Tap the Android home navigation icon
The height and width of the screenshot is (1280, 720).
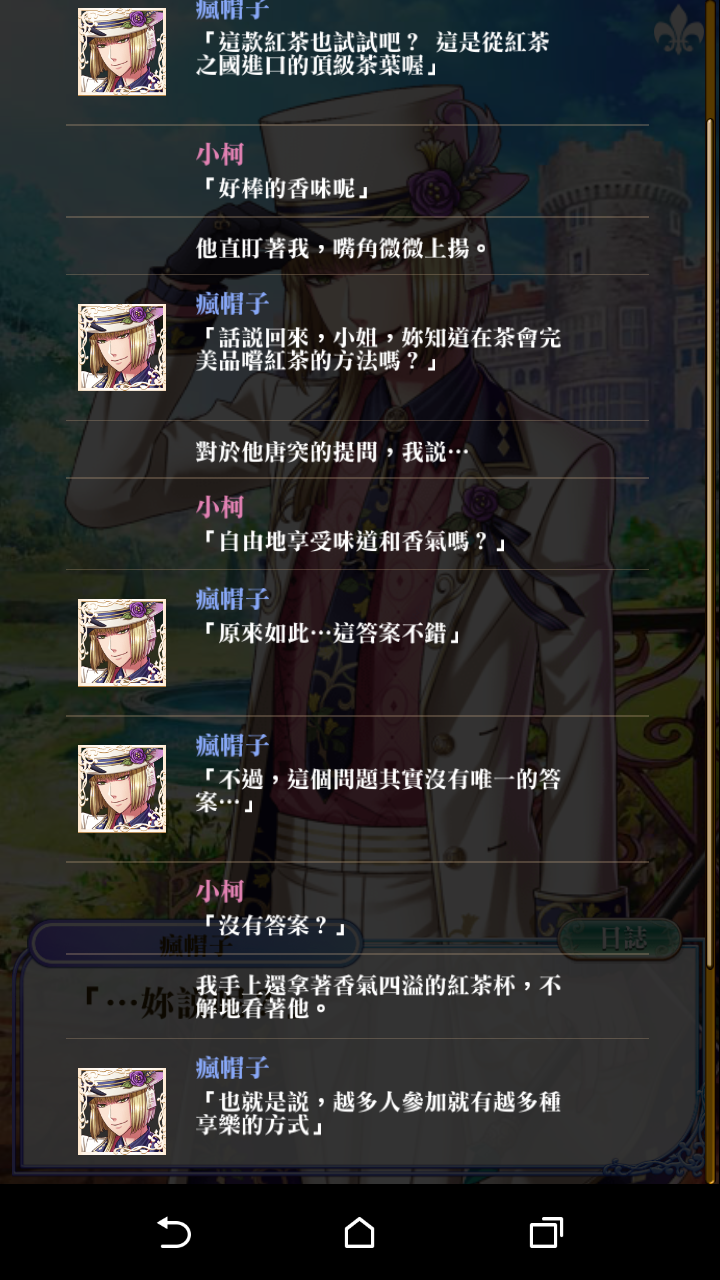pos(359,1233)
